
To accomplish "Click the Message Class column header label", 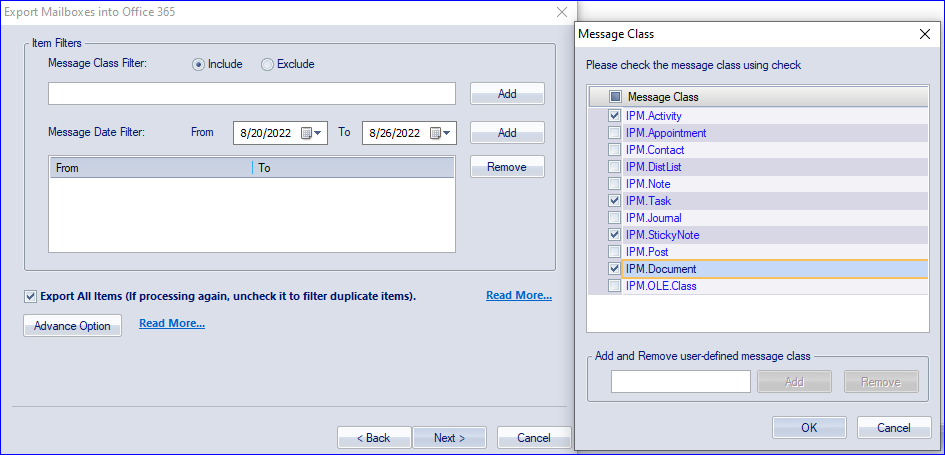I will pyautogui.click(x=663, y=96).
